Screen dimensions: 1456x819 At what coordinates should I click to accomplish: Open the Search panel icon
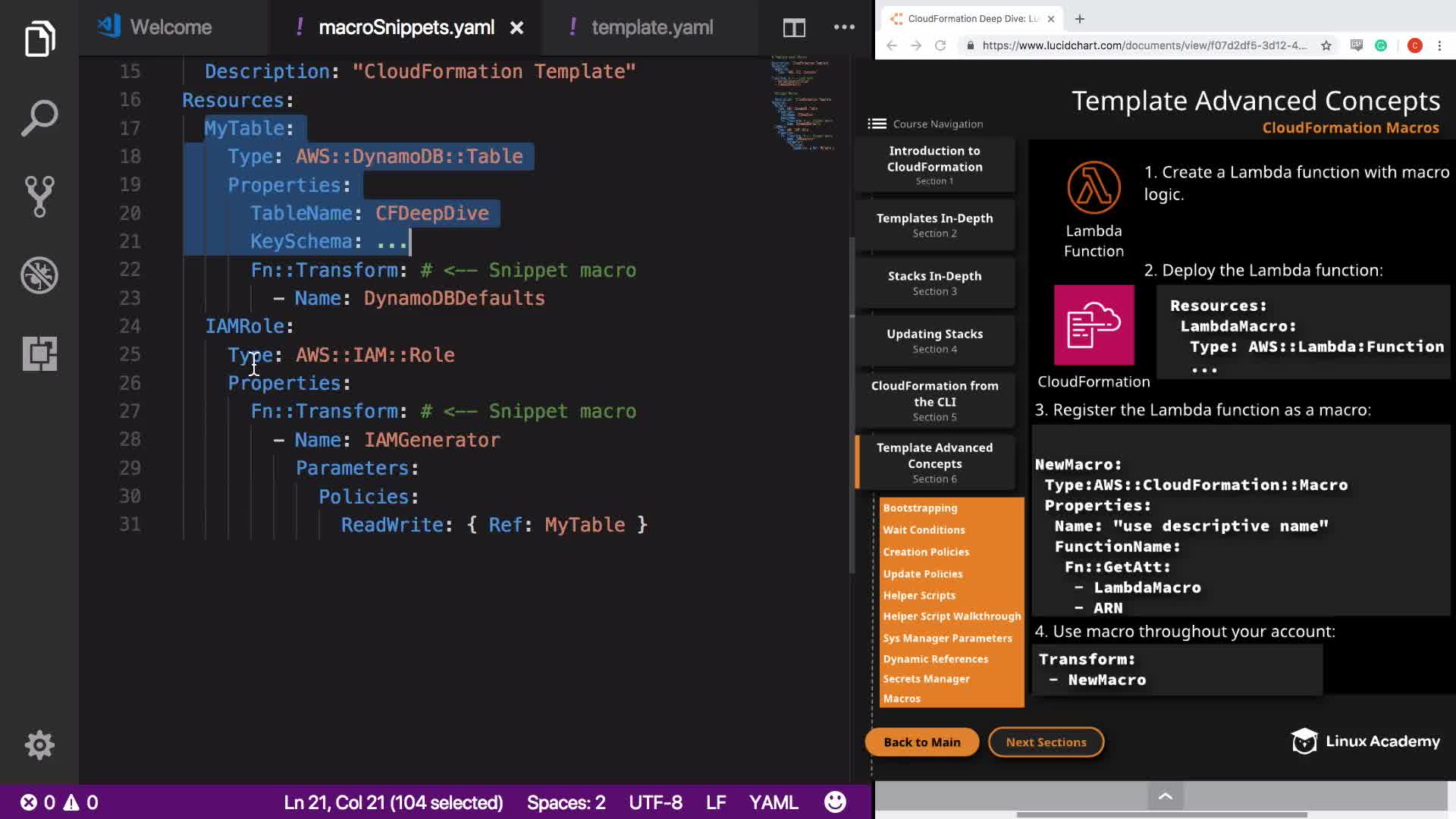click(x=39, y=118)
